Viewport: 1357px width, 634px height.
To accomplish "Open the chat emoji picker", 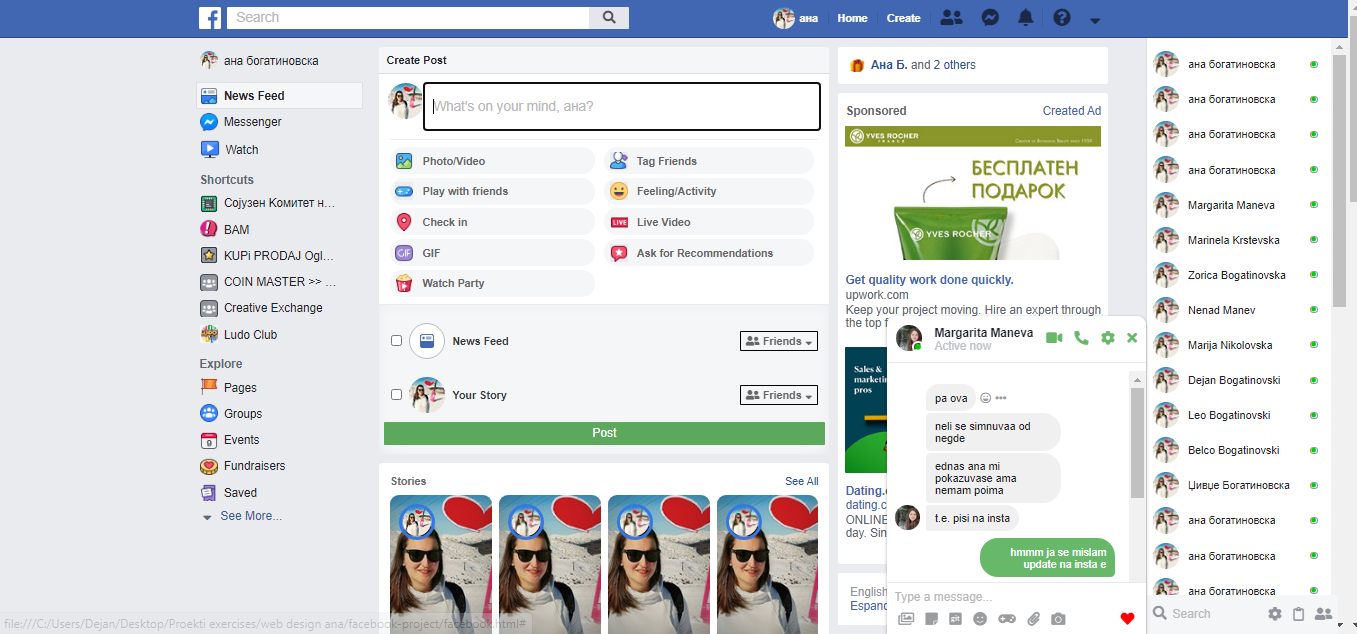I will coord(980,619).
